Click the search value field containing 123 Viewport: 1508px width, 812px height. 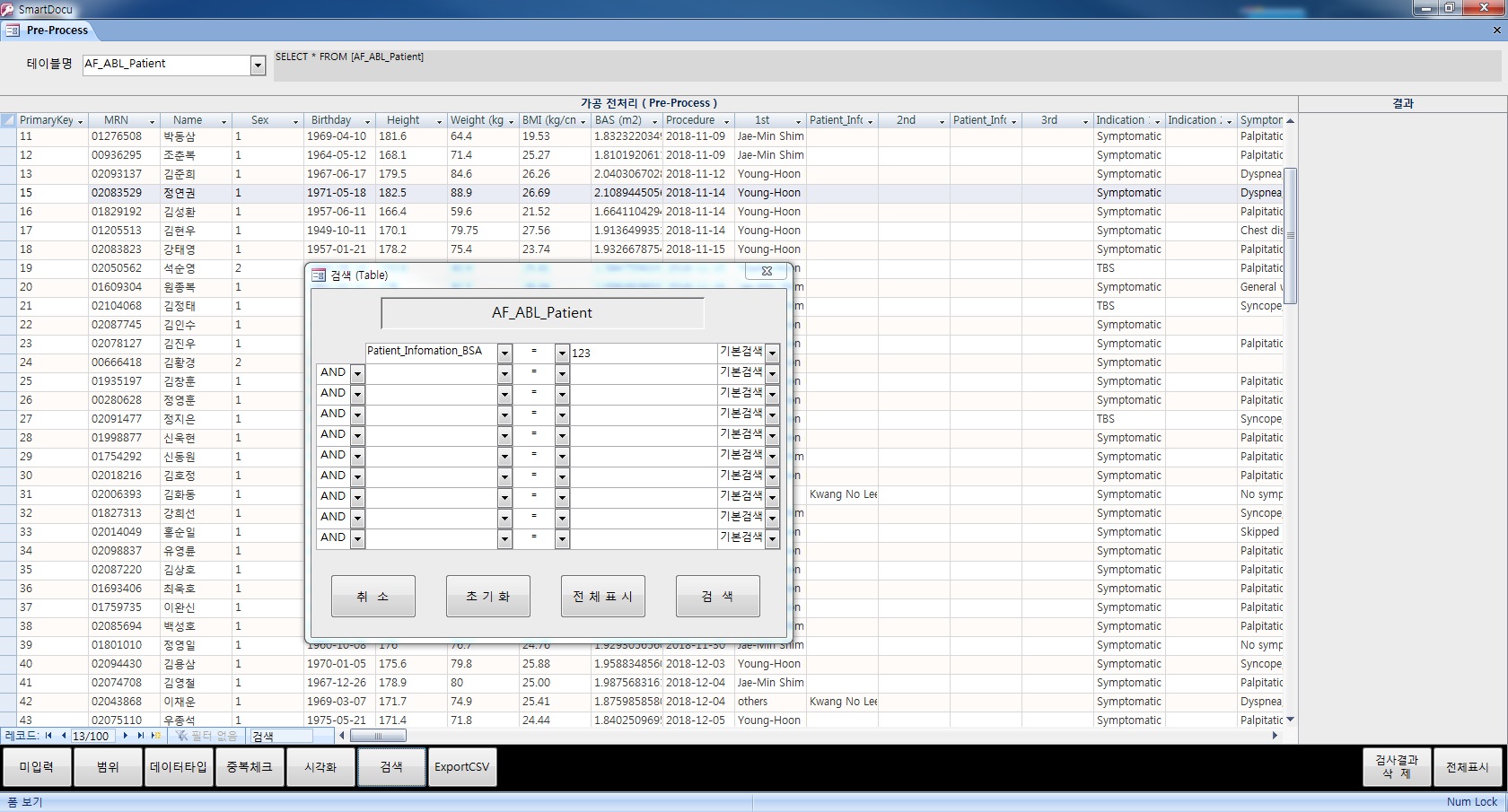[x=643, y=354]
